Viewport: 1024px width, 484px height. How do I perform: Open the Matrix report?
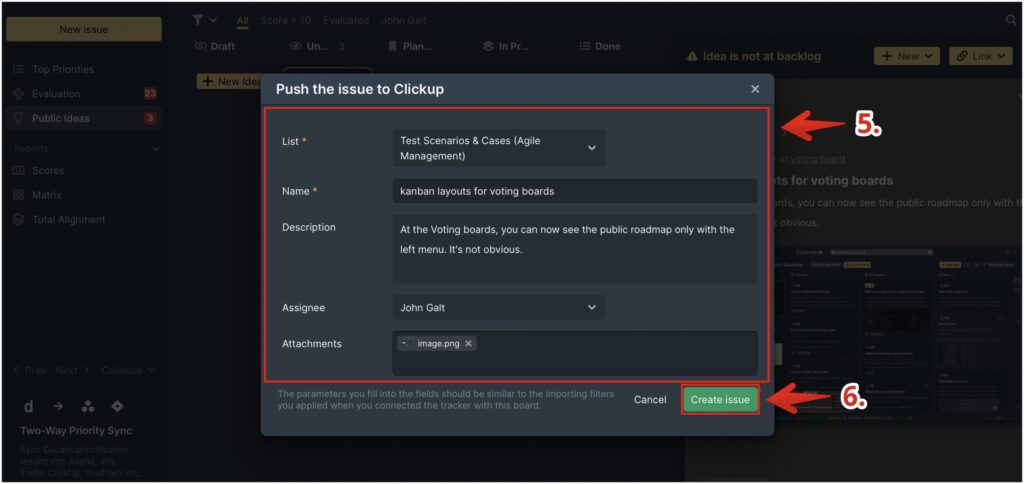pos(46,195)
